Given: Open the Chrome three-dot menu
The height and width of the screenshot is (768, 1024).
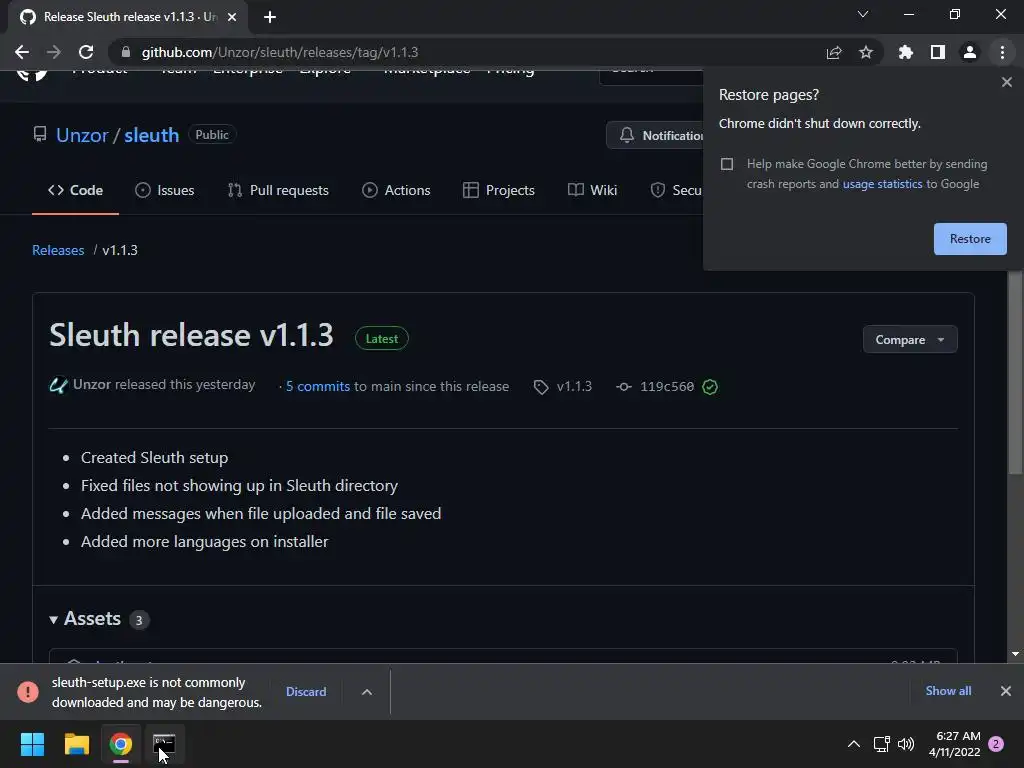Looking at the screenshot, I should click(x=1002, y=52).
